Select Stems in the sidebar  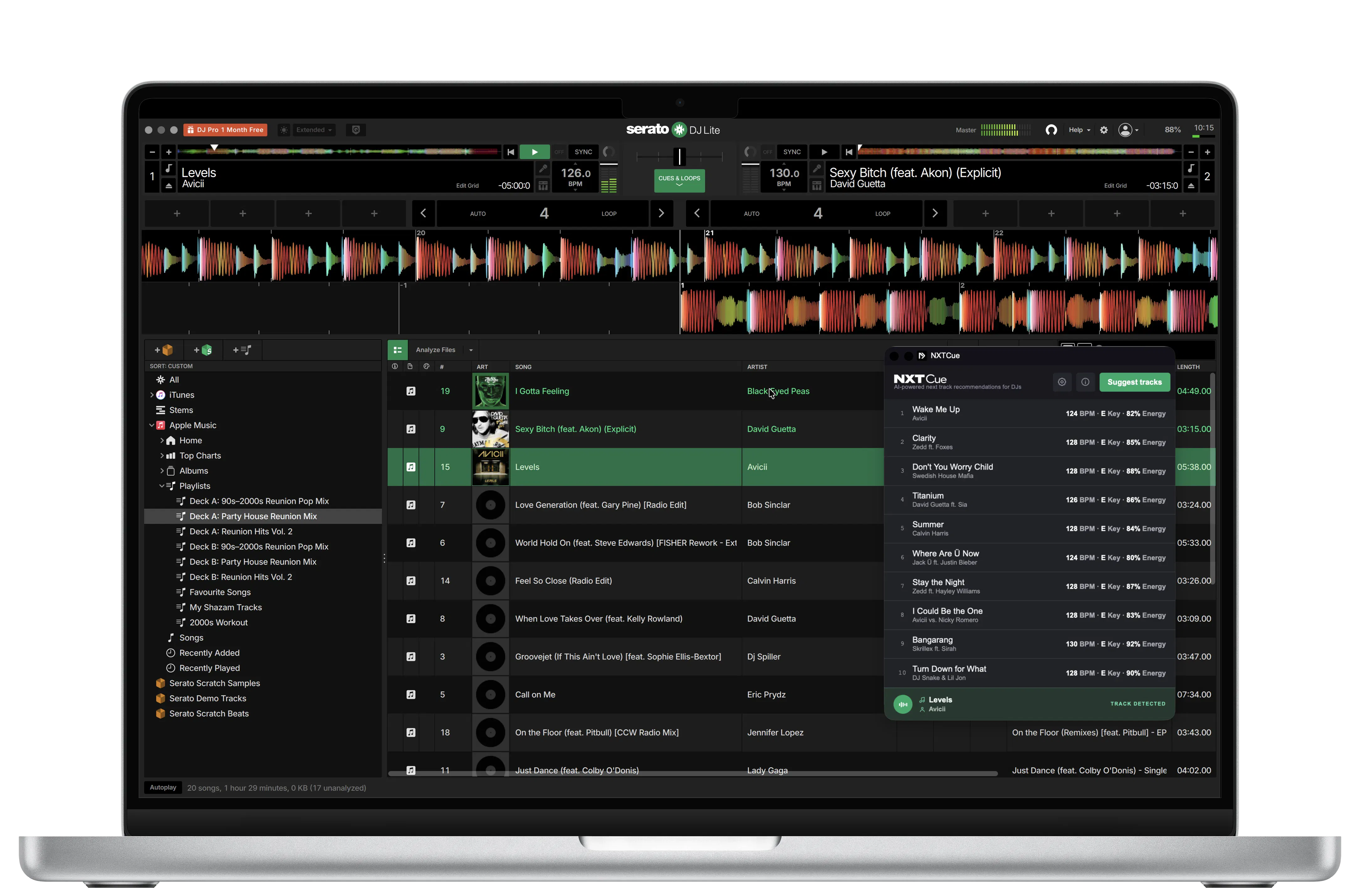tap(181, 410)
